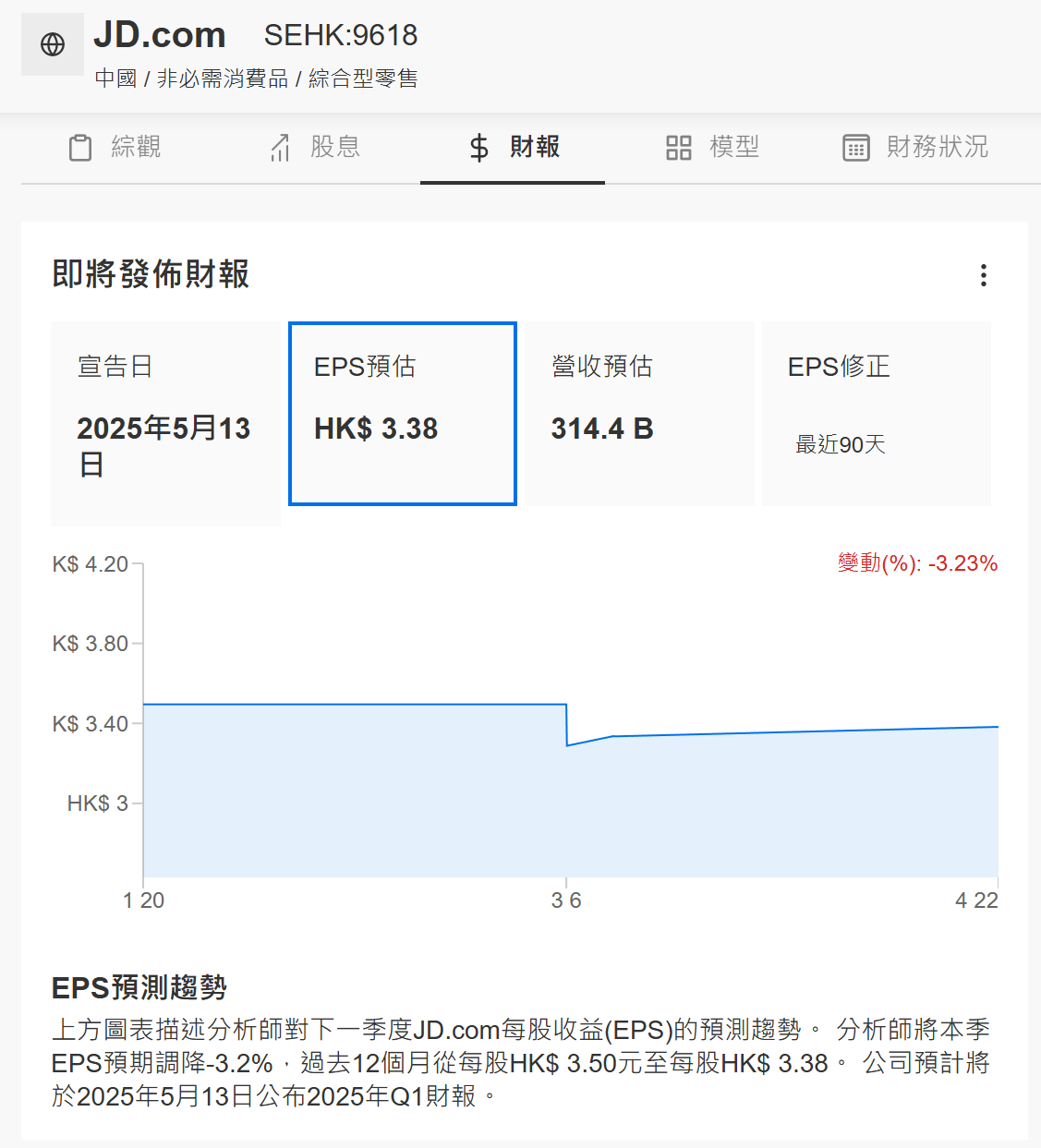The height and width of the screenshot is (1148, 1041).
Task: Click the JD.com company title
Action: pyautogui.click(x=160, y=35)
